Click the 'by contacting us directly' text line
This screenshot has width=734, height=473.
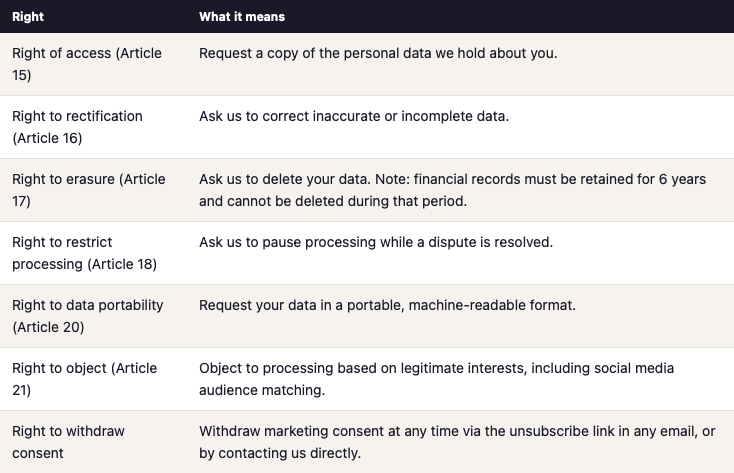280,453
